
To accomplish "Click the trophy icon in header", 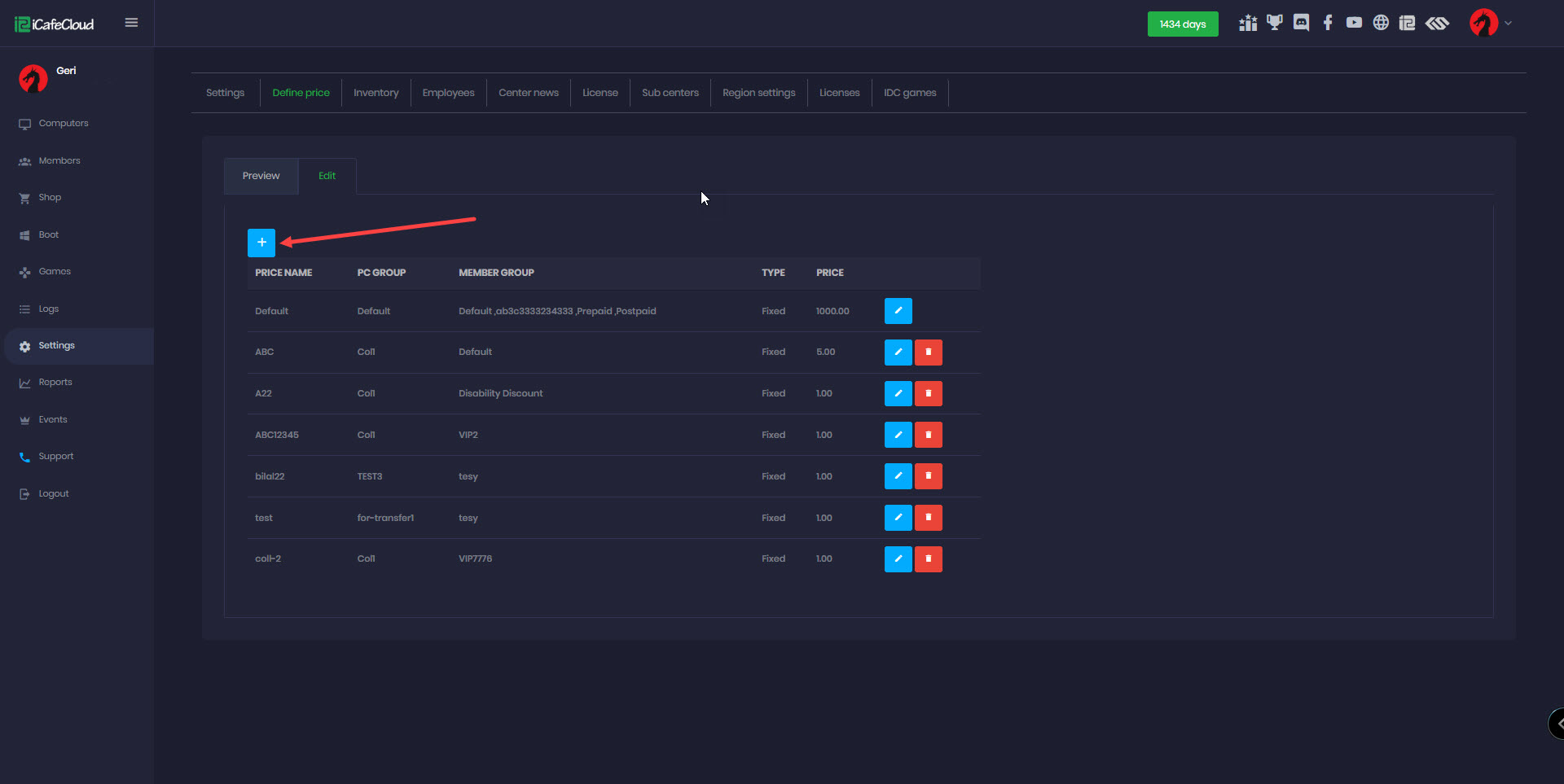I will coord(1274,23).
